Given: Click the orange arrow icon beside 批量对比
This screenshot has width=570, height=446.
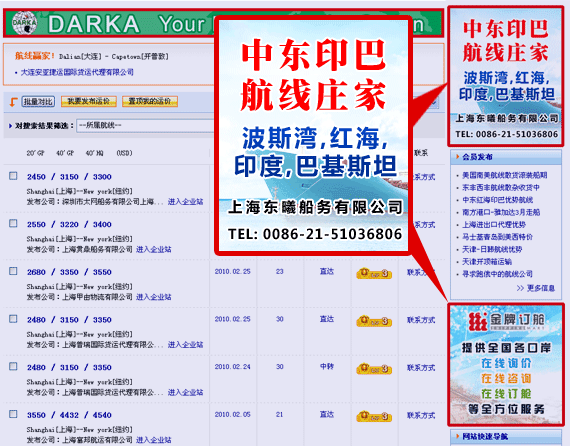Looking at the screenshot, I should coord(13,102).
